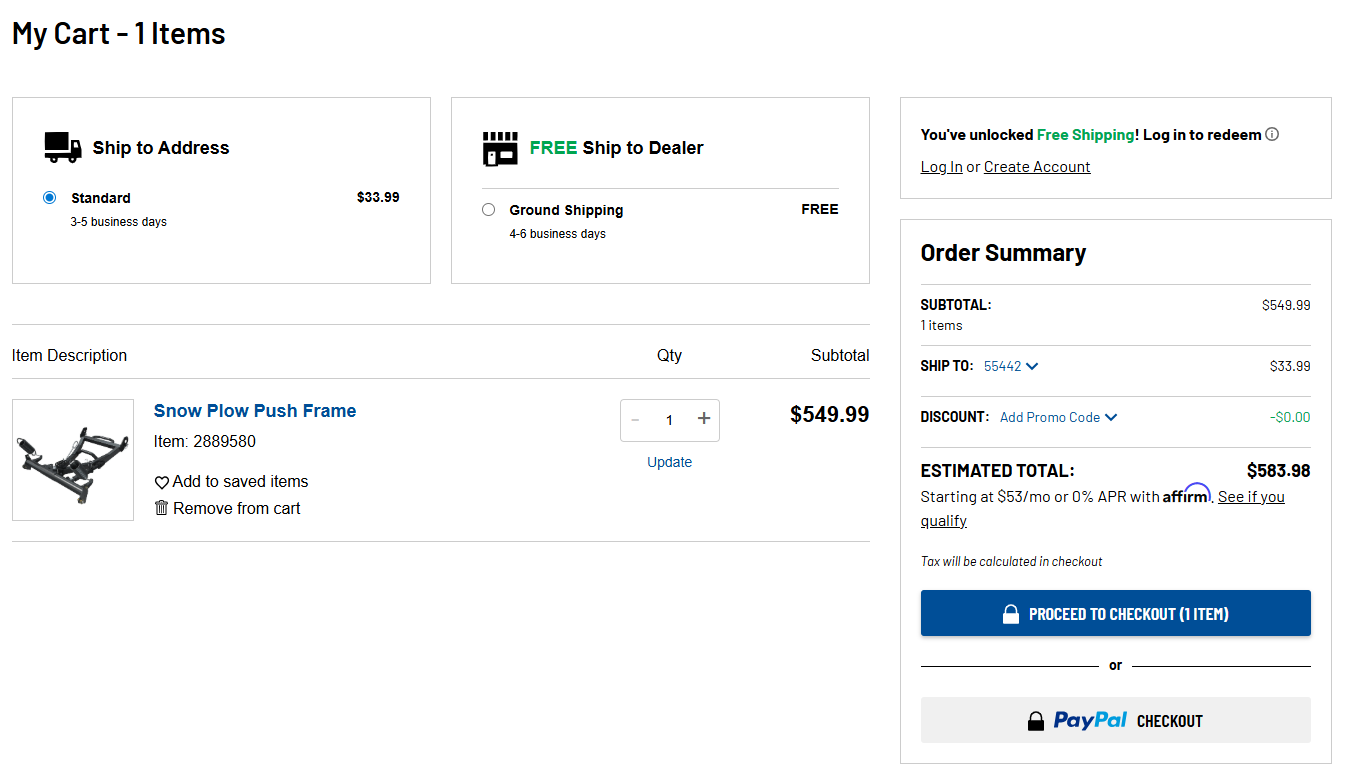Decrease quantity with the minus stepper

[636, 420]
